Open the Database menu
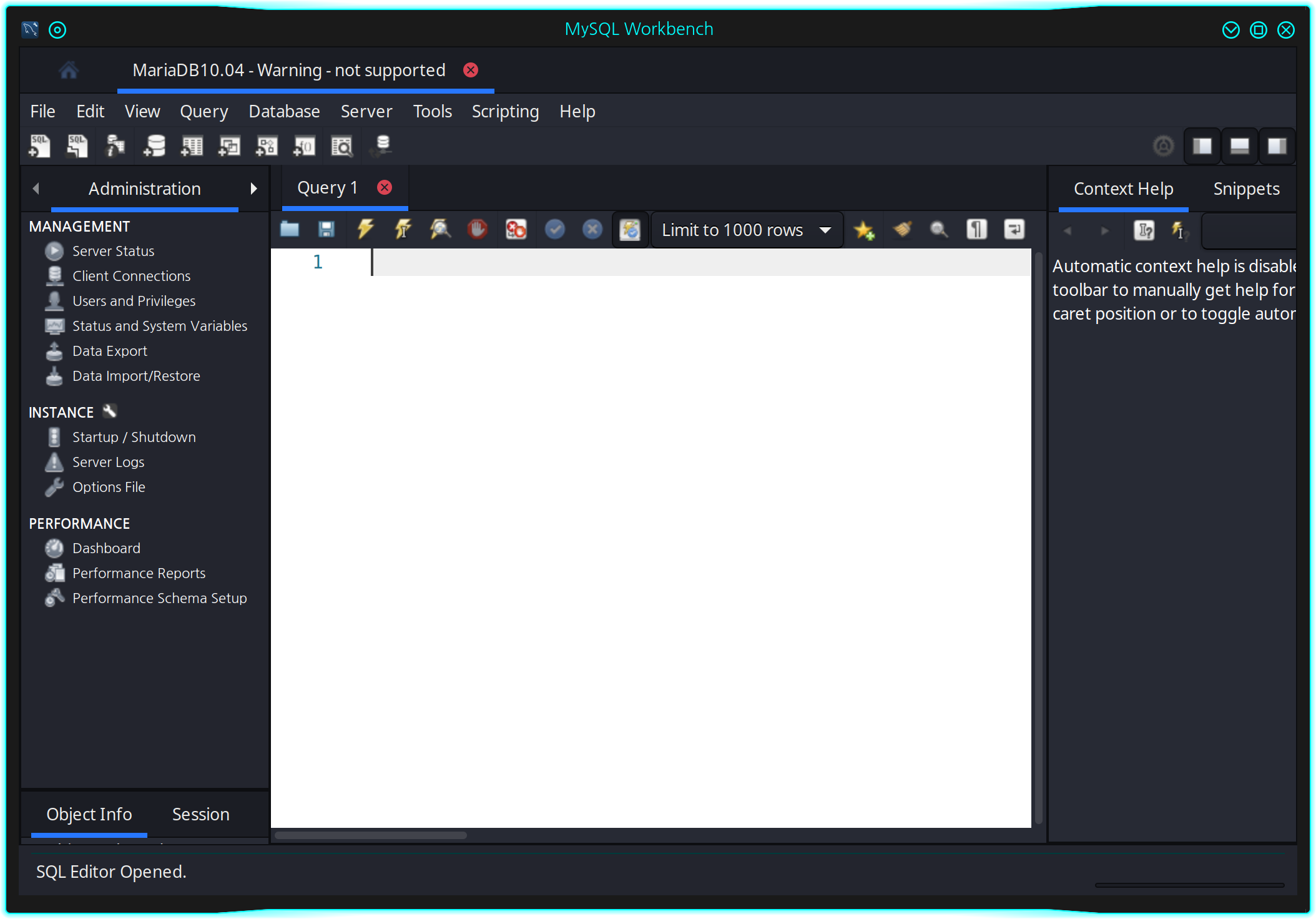This screenshot has width=1316, height=919. (284, 111)
